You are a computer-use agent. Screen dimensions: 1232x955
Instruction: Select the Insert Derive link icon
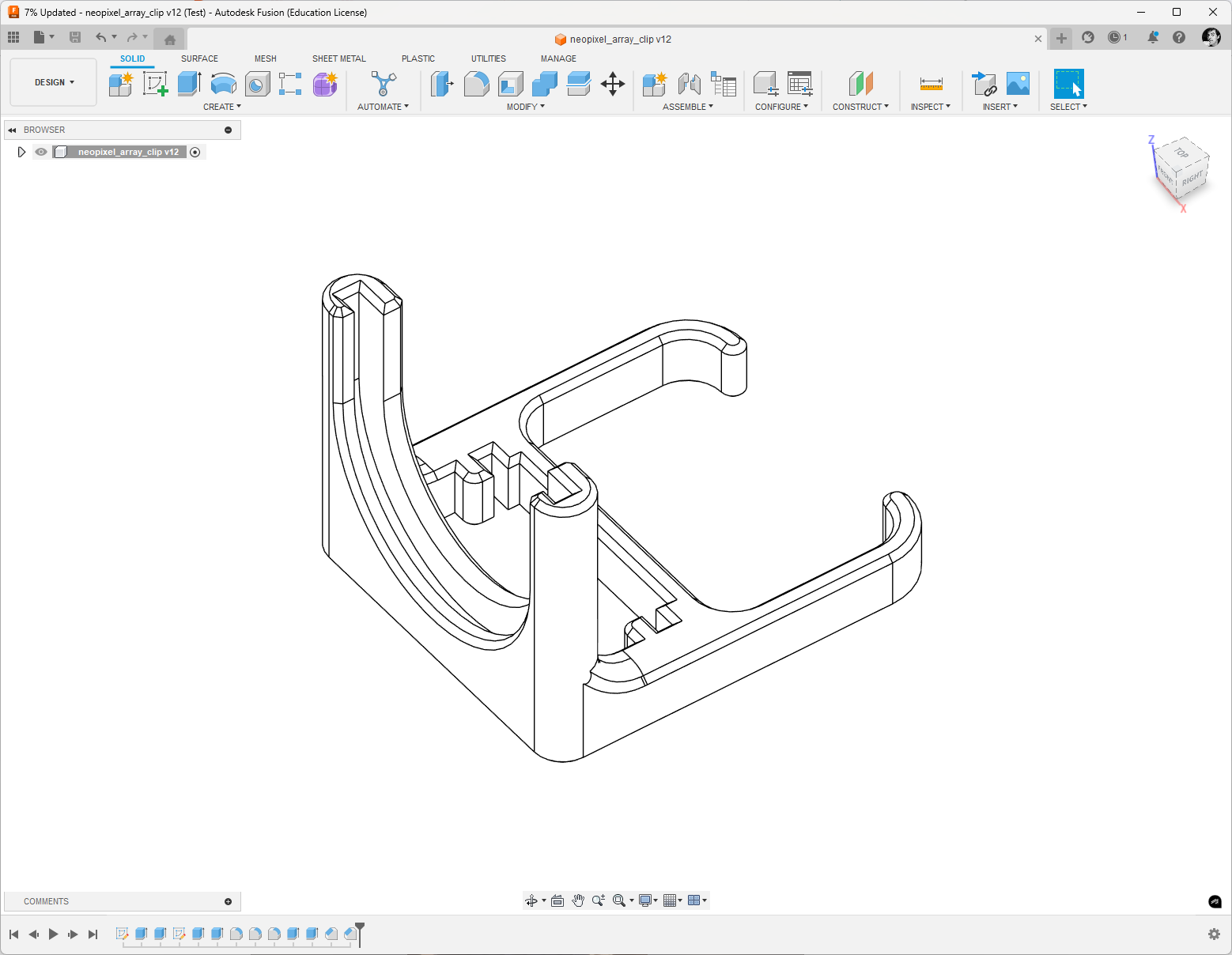[x=984, y=84]
